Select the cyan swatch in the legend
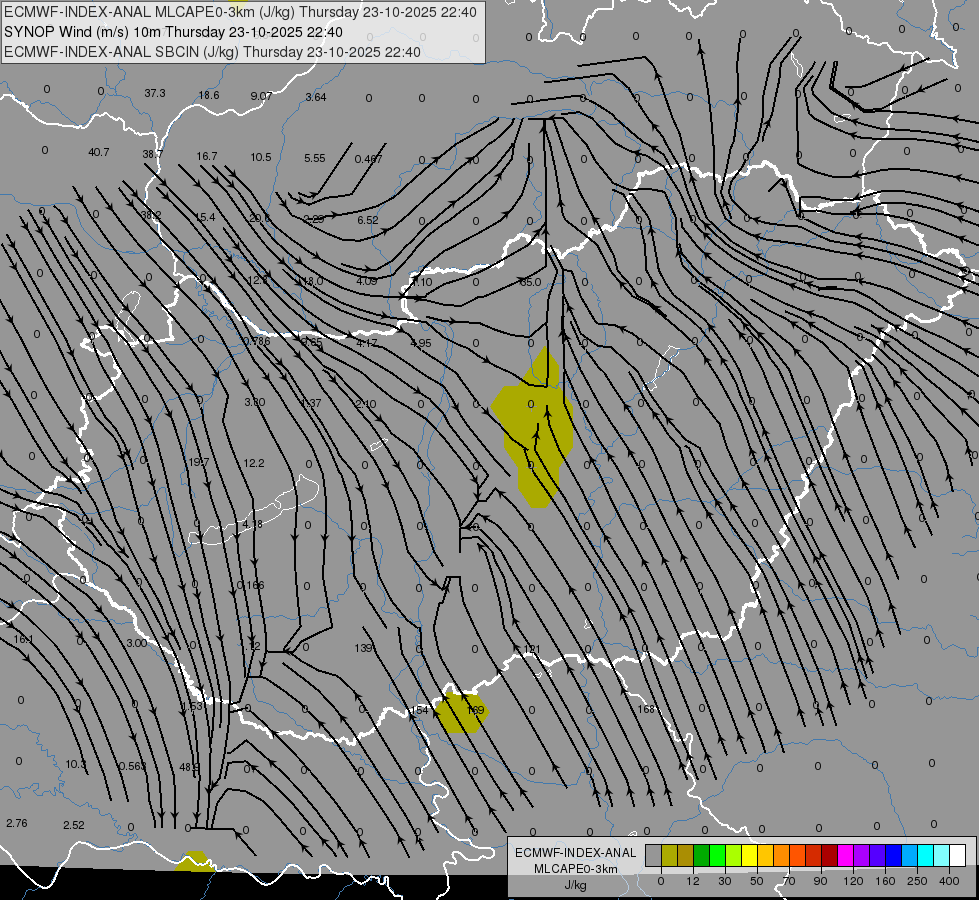Viewport: 979px width, 900px height. (x=926, y=855)
